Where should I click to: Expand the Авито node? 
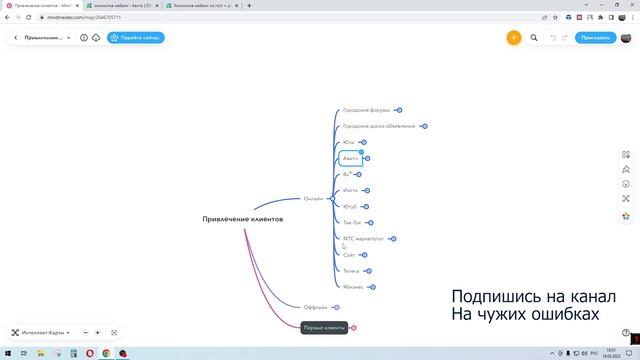tap(367, 158)
